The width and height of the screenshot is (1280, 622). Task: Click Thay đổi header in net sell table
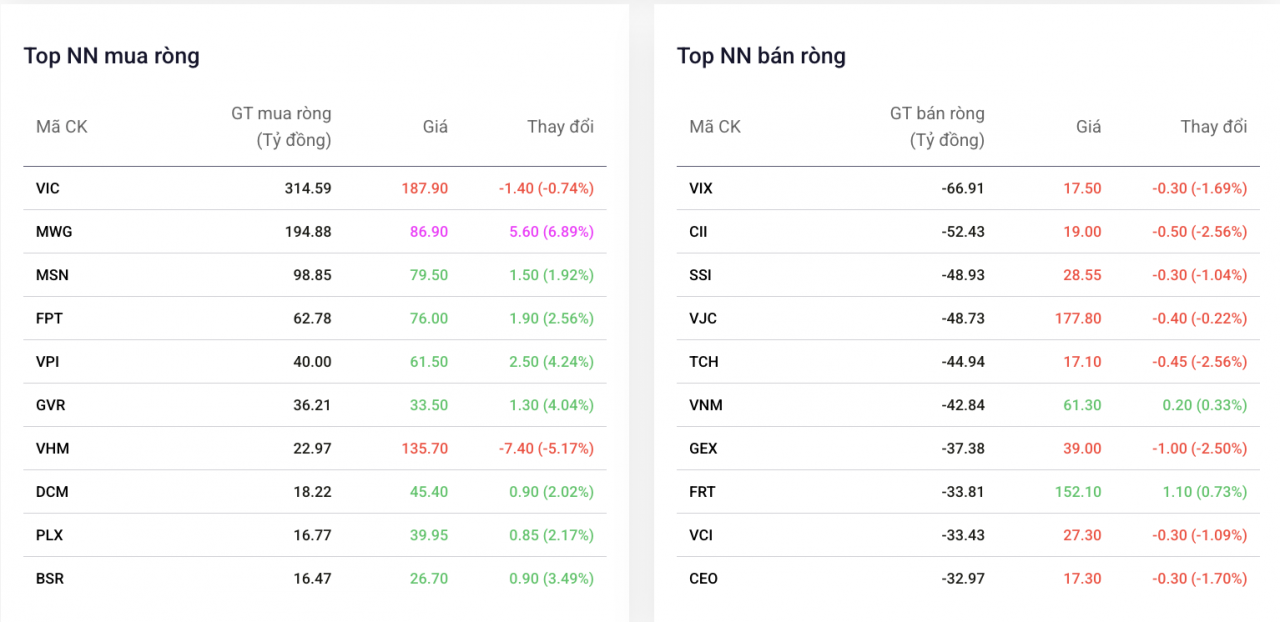tap(1213, 127)
